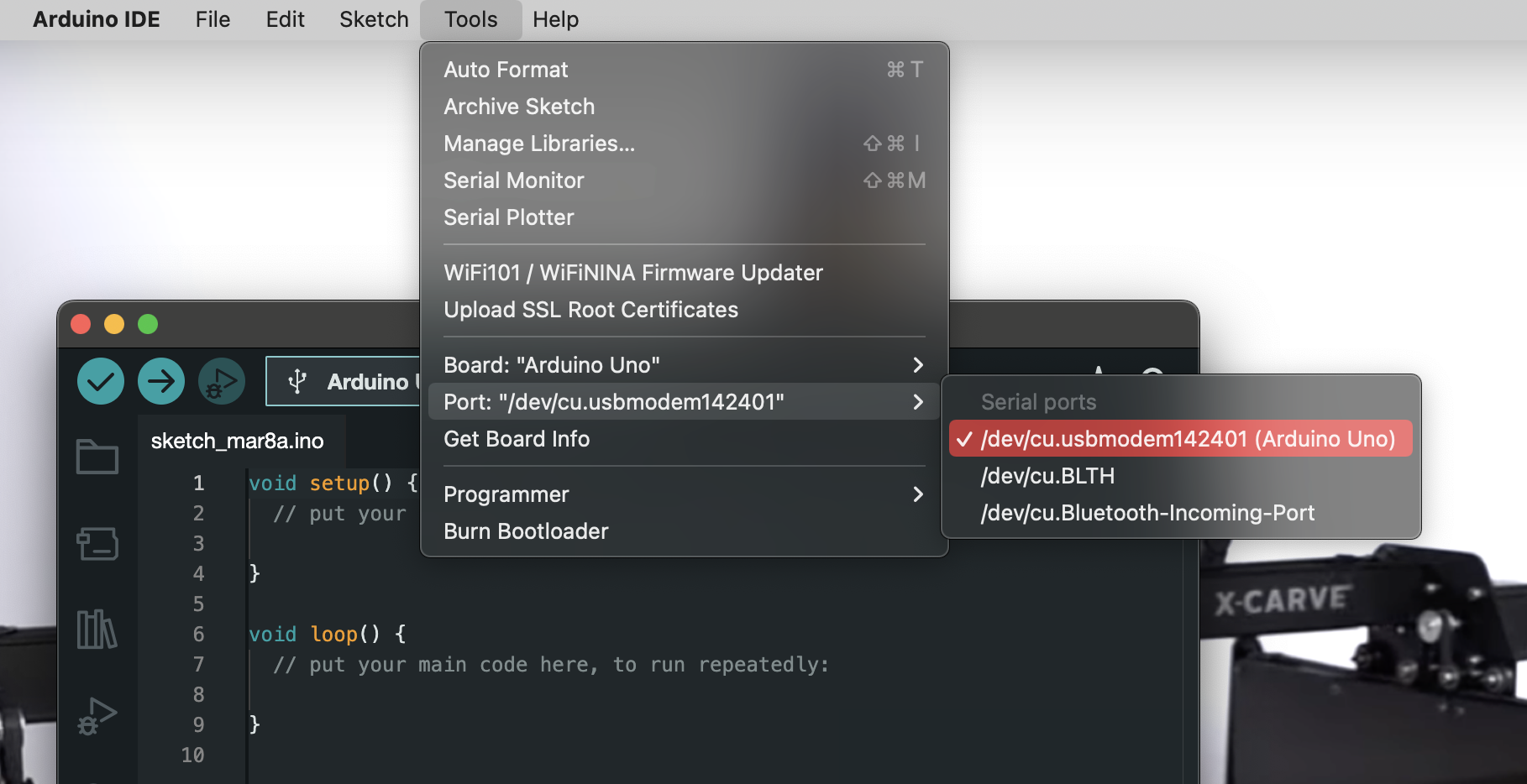Open the Port submenu entry
Image resolution: width=1527 pixels, height=784 pixels.
(x=684, y=402)
